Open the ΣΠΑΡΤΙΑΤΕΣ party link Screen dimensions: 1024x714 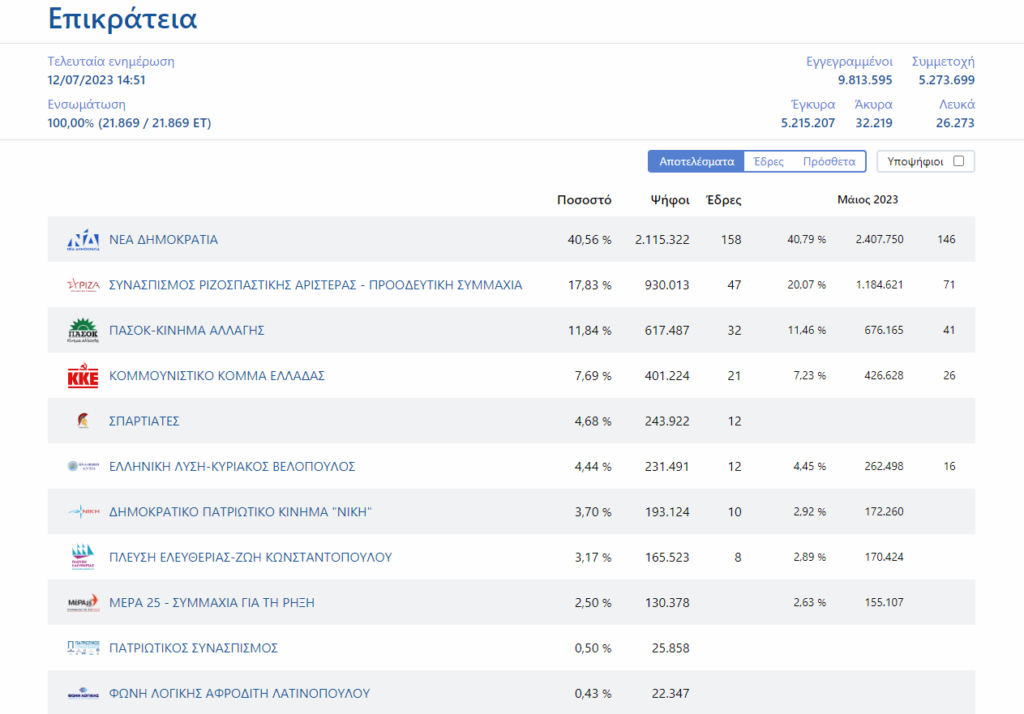click(144, 421)
